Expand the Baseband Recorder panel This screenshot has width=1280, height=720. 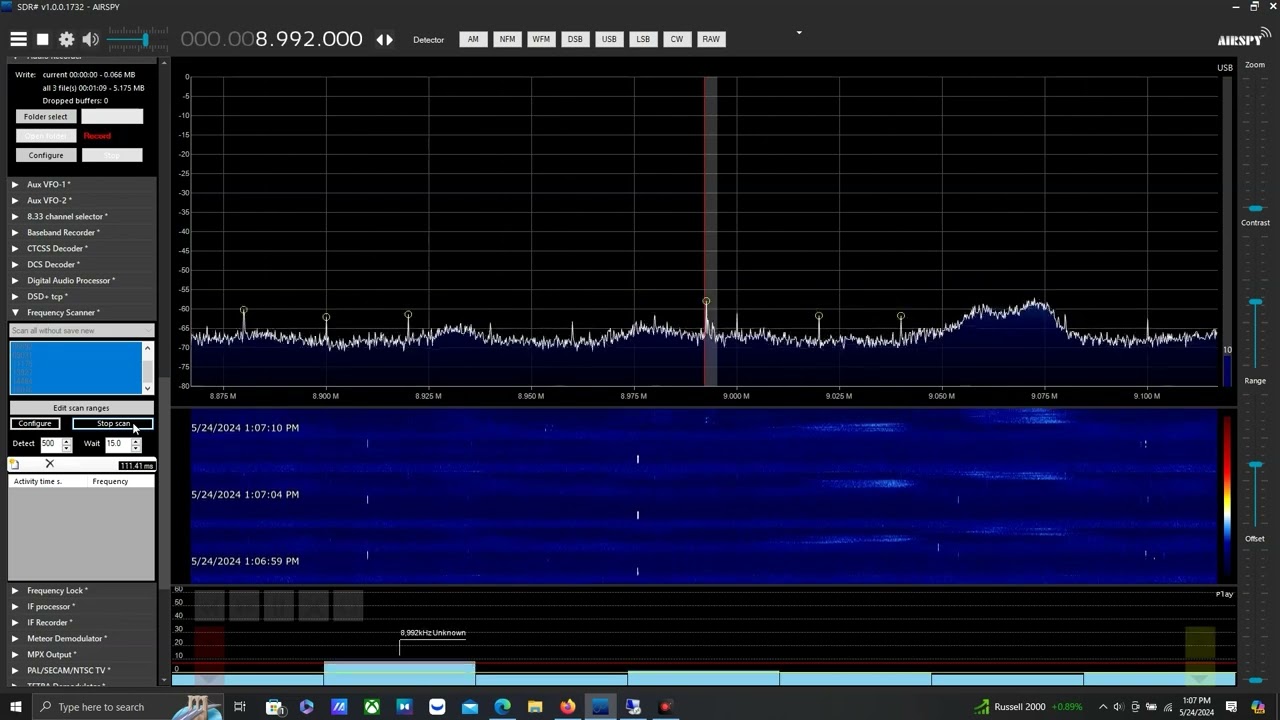[x=82, y=232]
